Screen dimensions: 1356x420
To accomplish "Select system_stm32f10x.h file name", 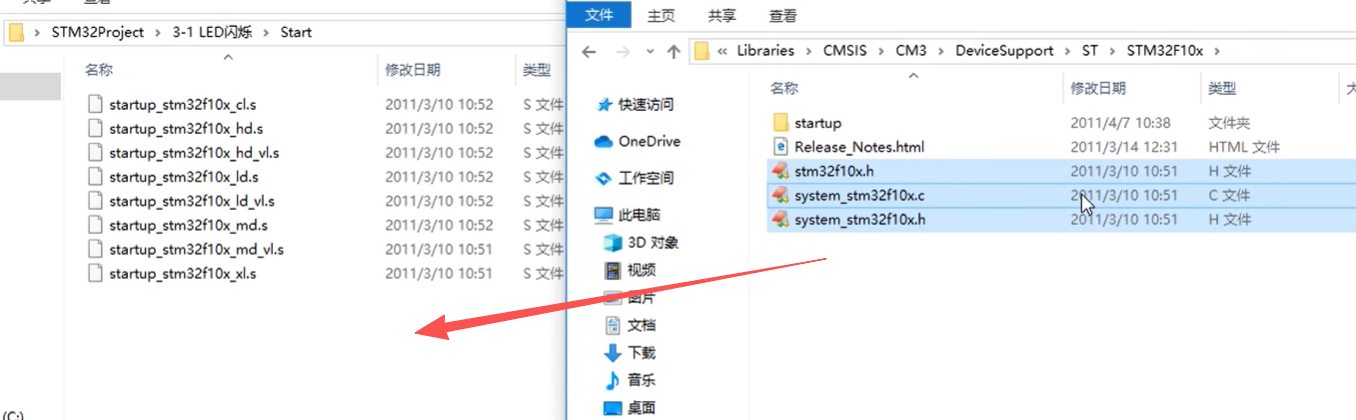I will click(859, 219).
